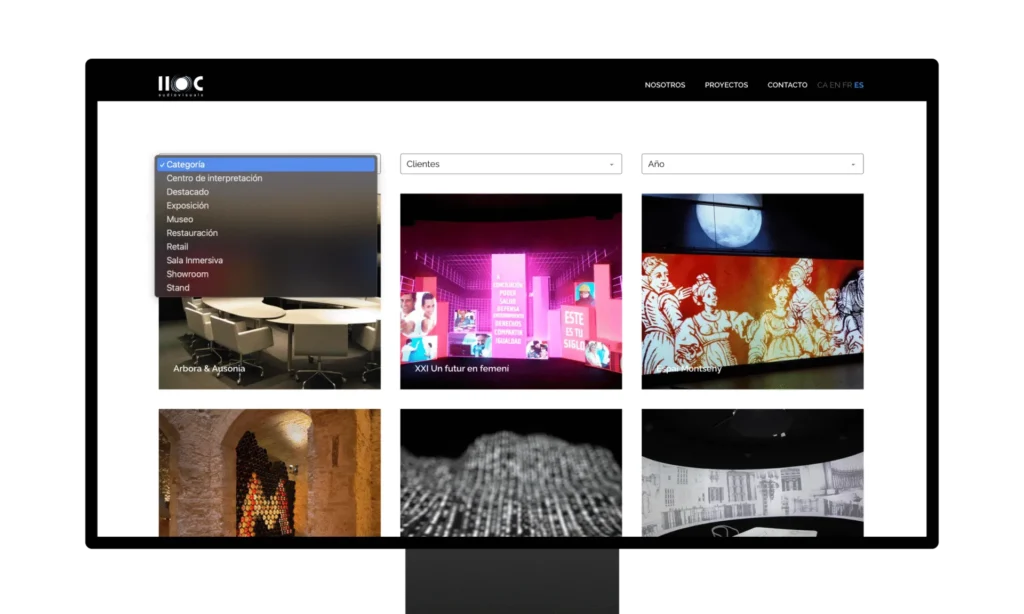The height and width of the screenshot is (614, 1024).
Task: Open the XXI Un futur en femení project
Action: [511, 291]
